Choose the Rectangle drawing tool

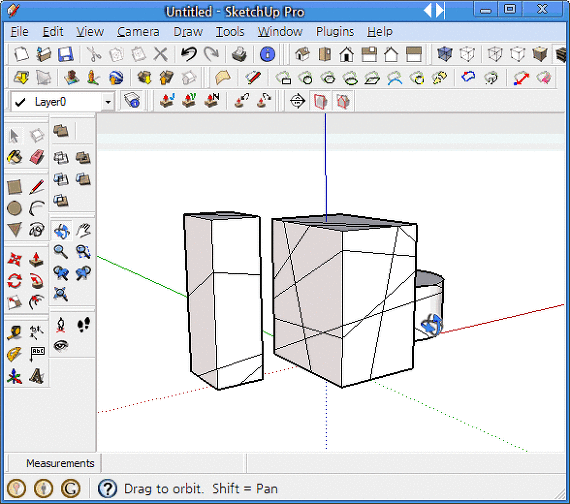pyautogui.click(x=15, y=187)
